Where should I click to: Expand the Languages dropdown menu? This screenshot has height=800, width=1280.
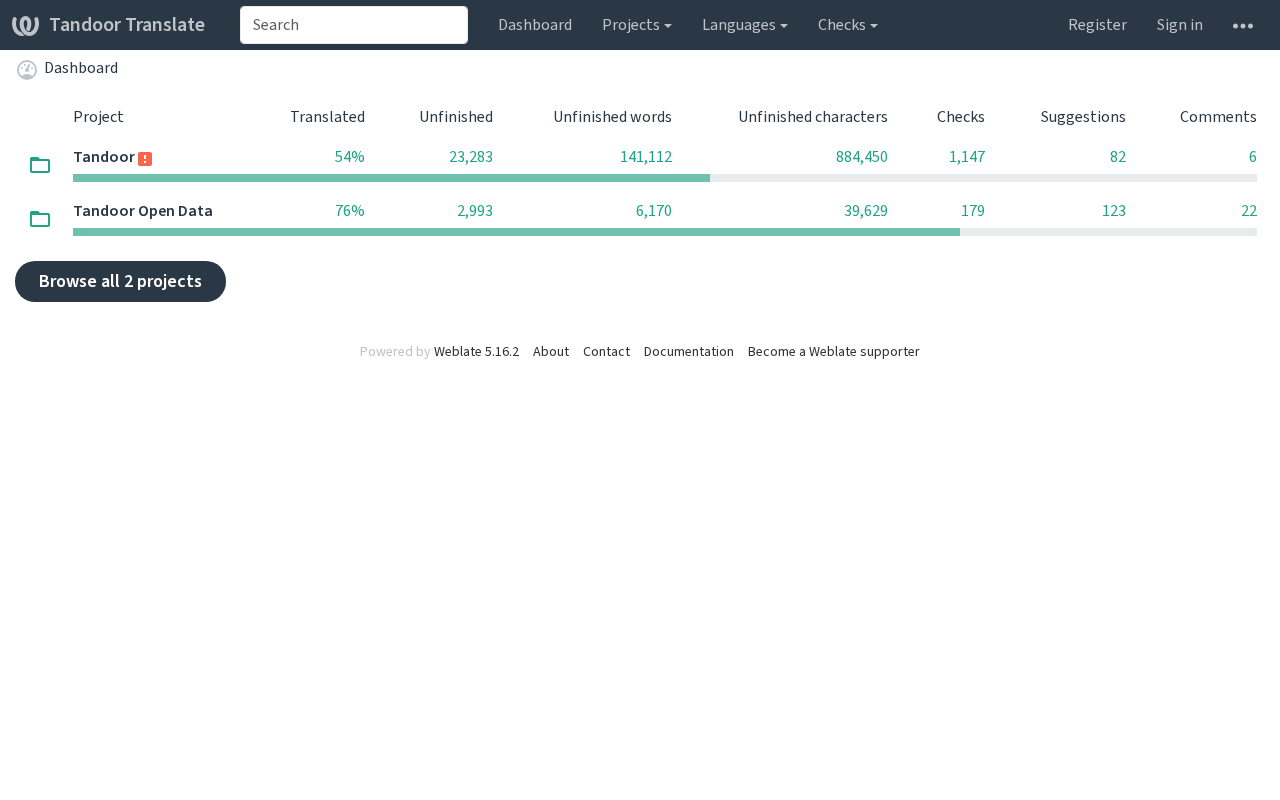pos(744,25)
